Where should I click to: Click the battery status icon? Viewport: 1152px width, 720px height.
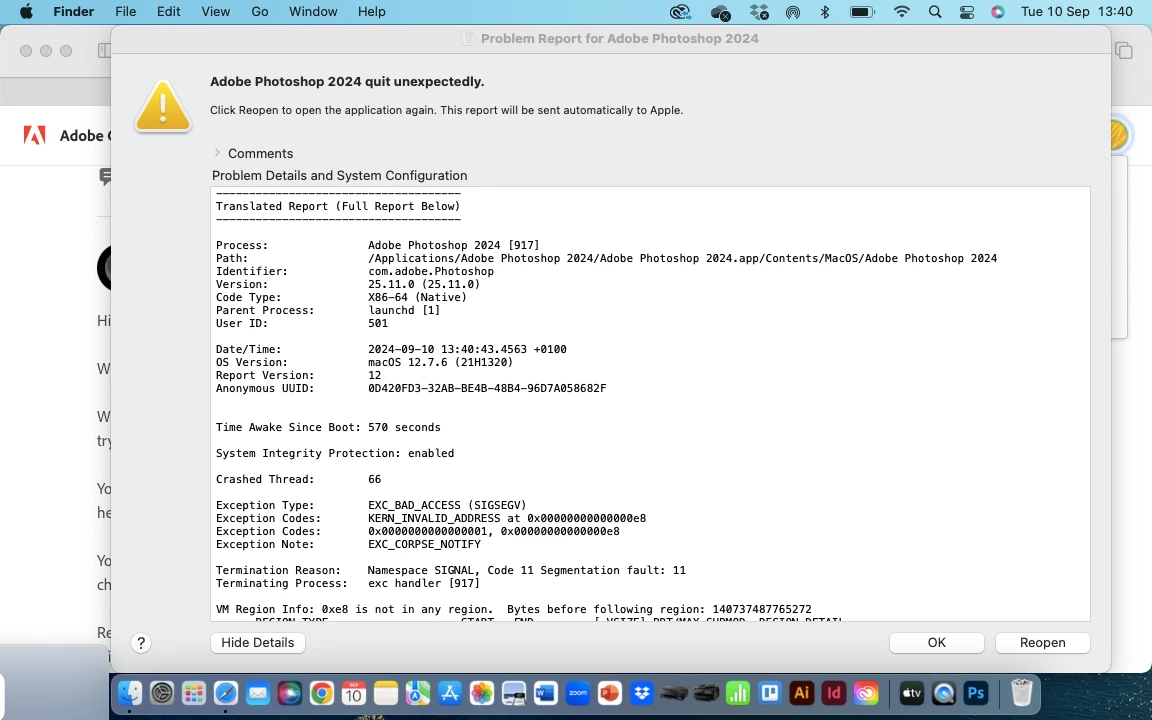pyautogui.click(x=862, y=12)
